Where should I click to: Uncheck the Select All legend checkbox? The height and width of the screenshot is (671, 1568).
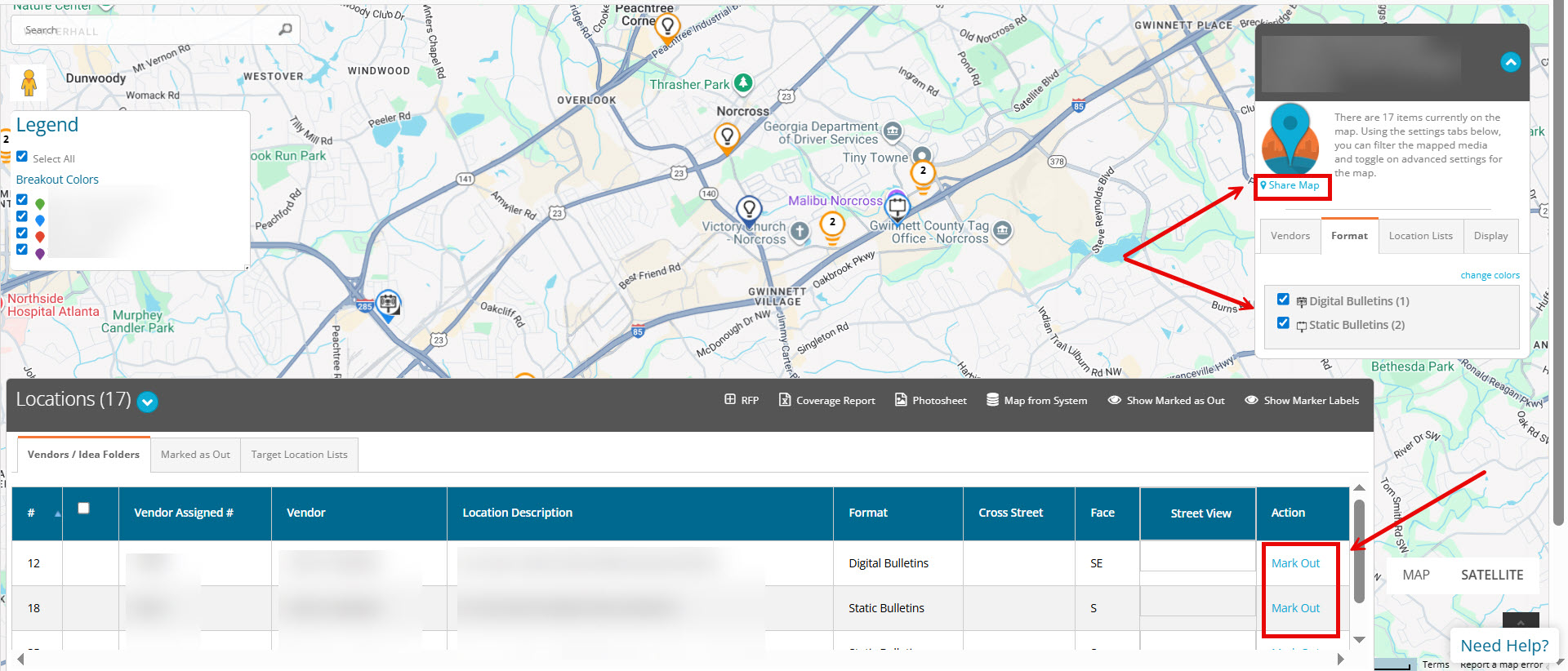22,157
